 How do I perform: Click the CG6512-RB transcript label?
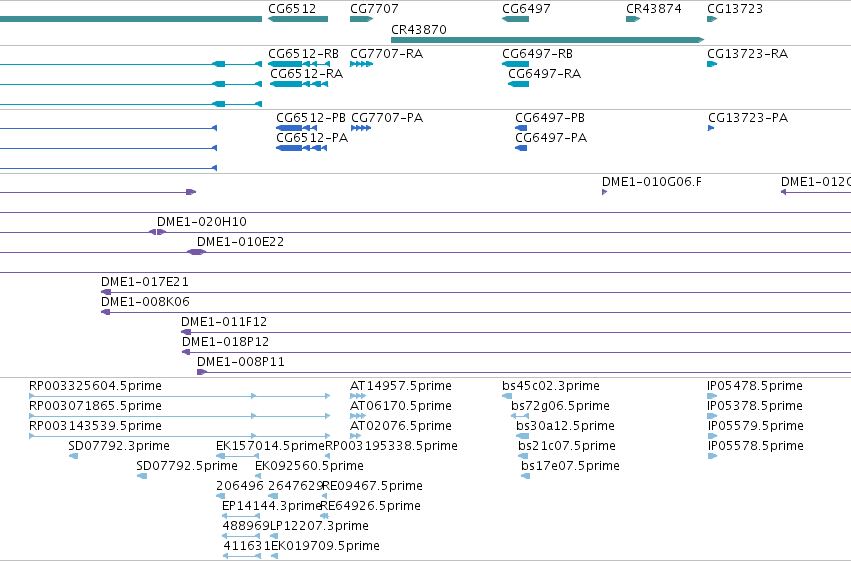[303, 54]
